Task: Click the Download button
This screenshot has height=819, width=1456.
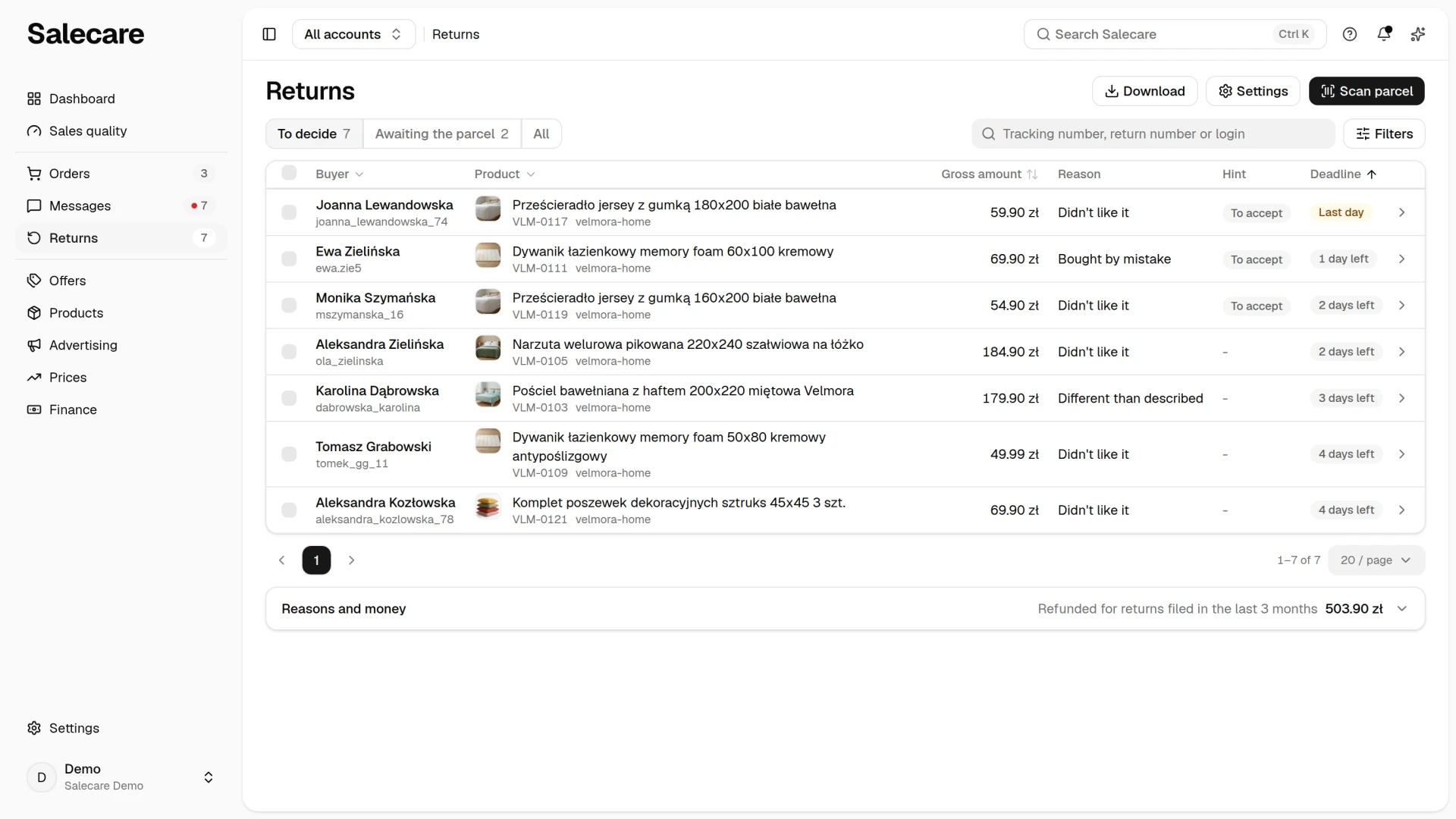Action: point(1144,91)
